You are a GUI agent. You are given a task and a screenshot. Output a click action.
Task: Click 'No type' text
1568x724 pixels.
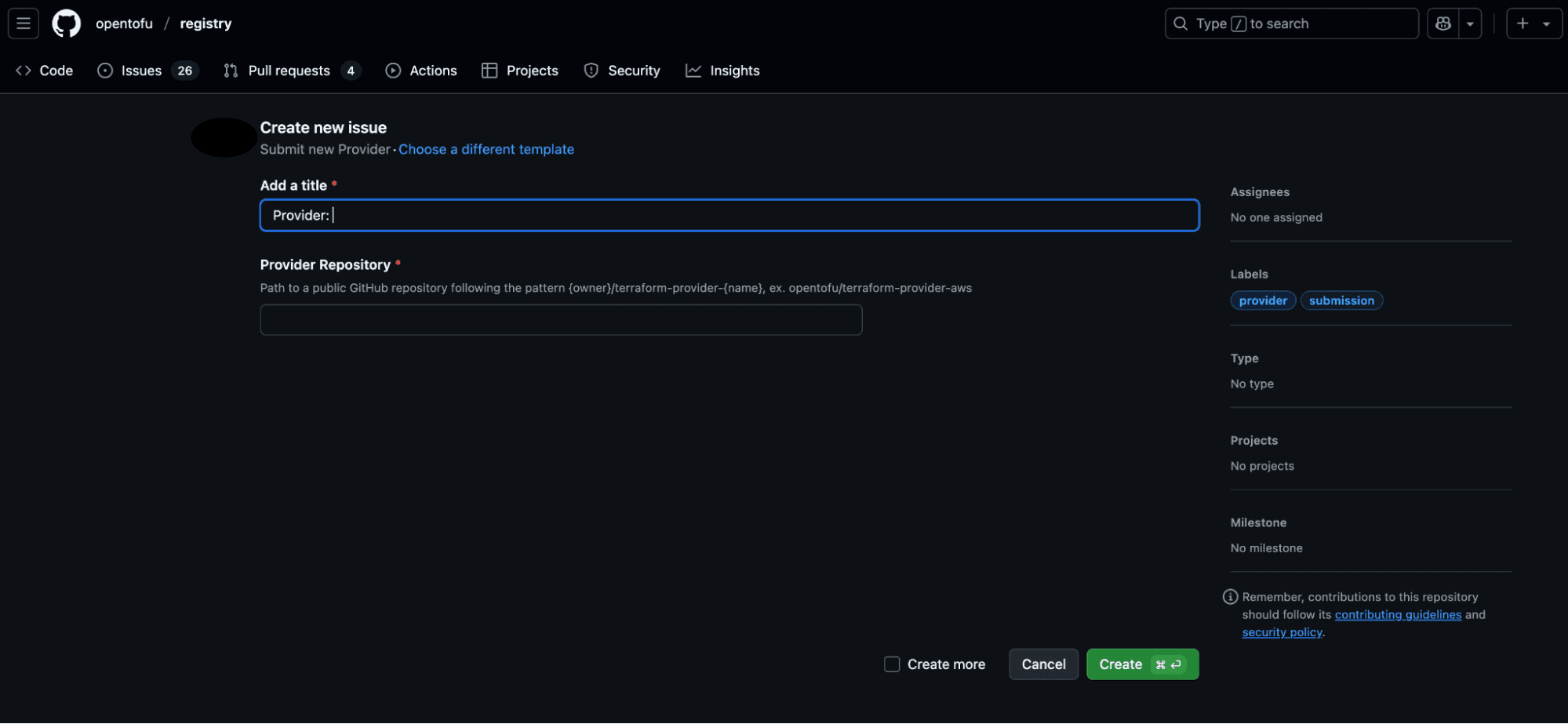1252,384
